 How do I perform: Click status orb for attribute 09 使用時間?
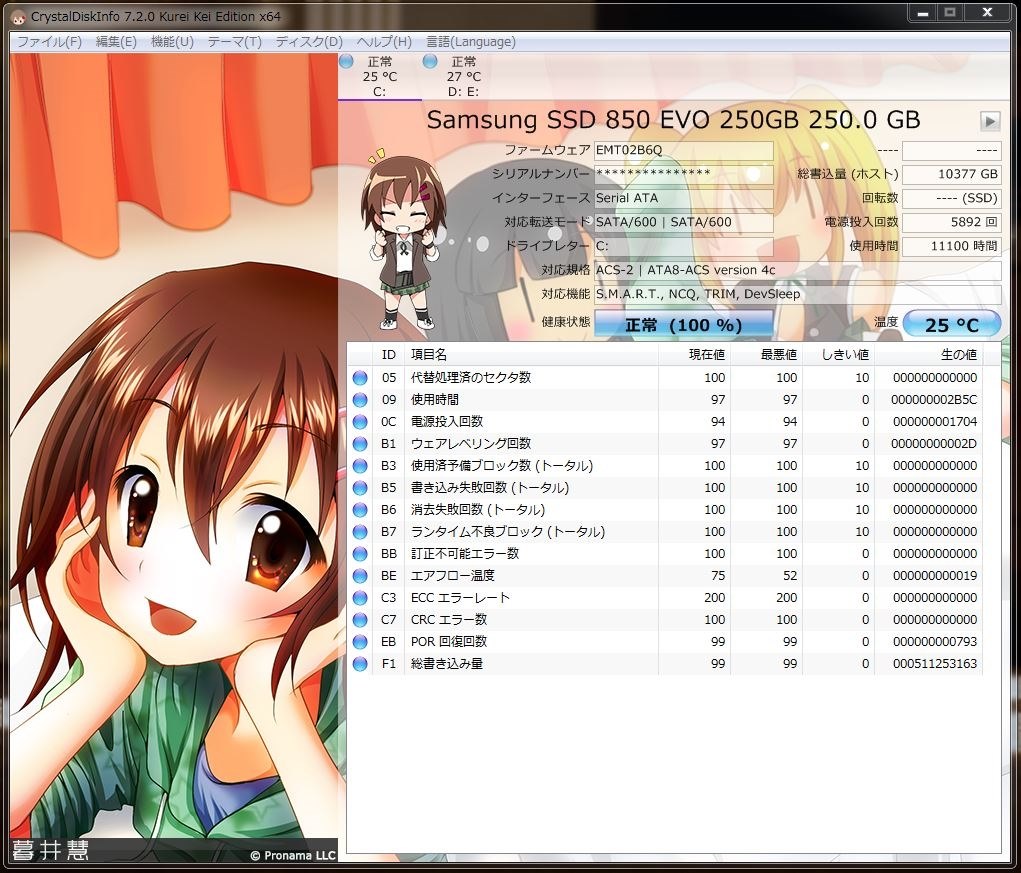[360, 400]
